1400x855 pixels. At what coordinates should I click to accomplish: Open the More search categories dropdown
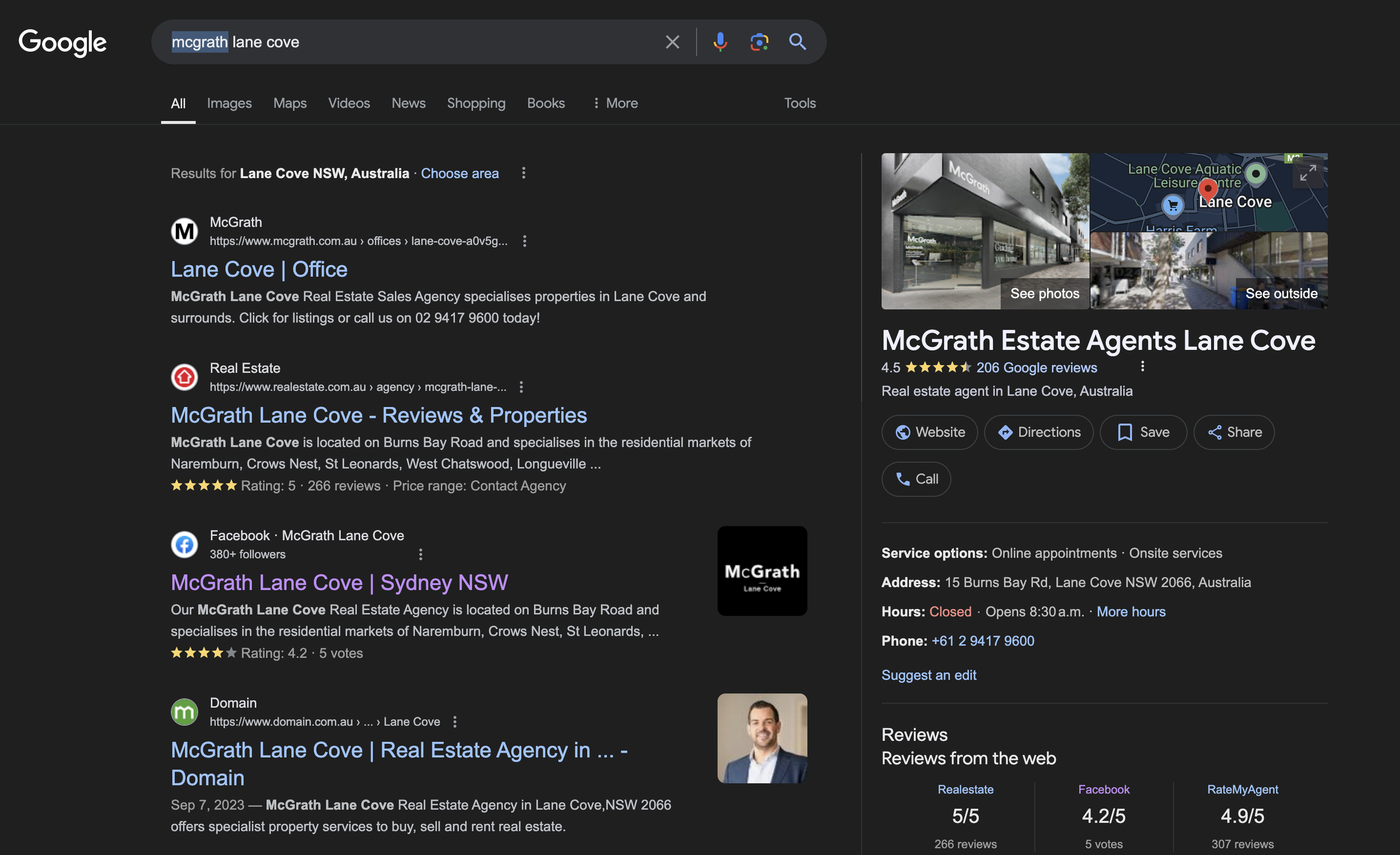pyautogui.click(x=615, y=103)
